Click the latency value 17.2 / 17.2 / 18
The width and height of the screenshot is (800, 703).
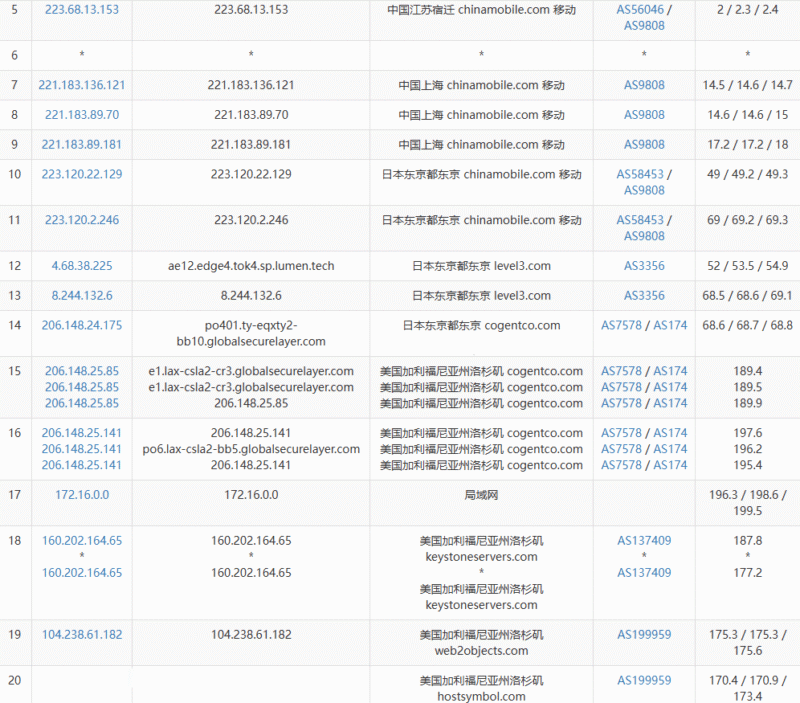[x=747, y=144]
